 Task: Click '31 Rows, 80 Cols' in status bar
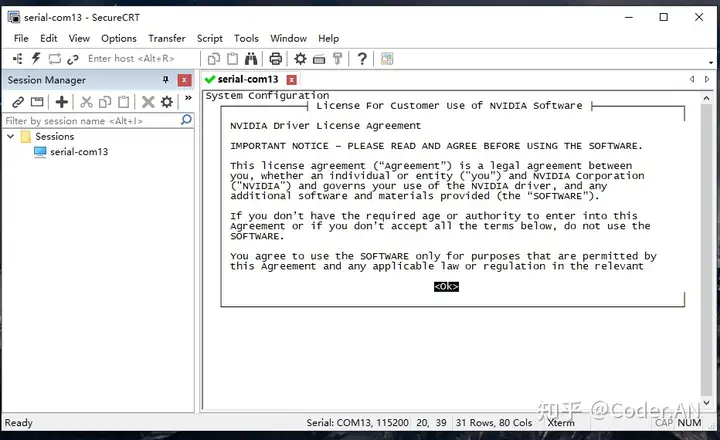[494, 423]
